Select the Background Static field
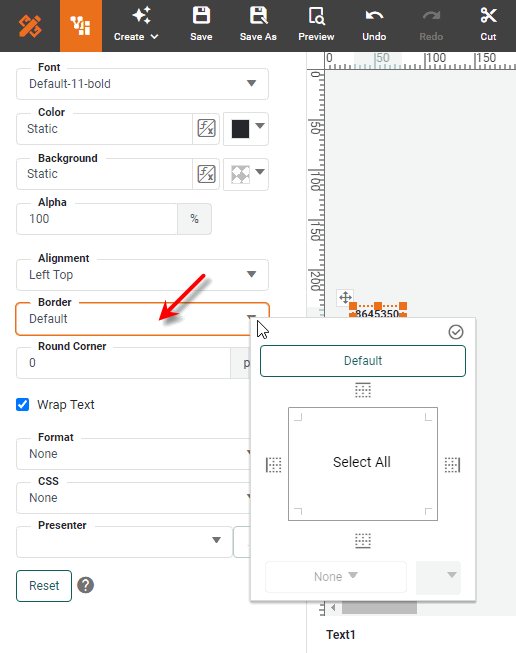Screen dimensions: 516x653 point(105,174)
